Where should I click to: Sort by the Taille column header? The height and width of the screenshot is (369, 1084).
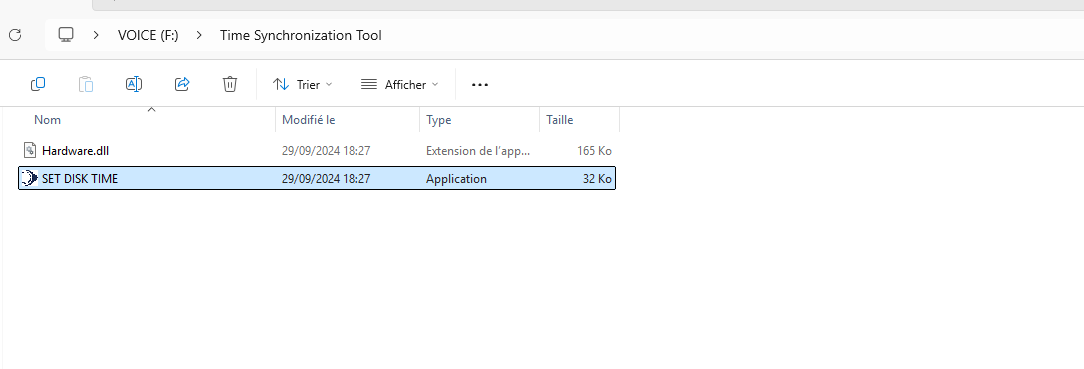pyautogui.click(x=559, y=120)
